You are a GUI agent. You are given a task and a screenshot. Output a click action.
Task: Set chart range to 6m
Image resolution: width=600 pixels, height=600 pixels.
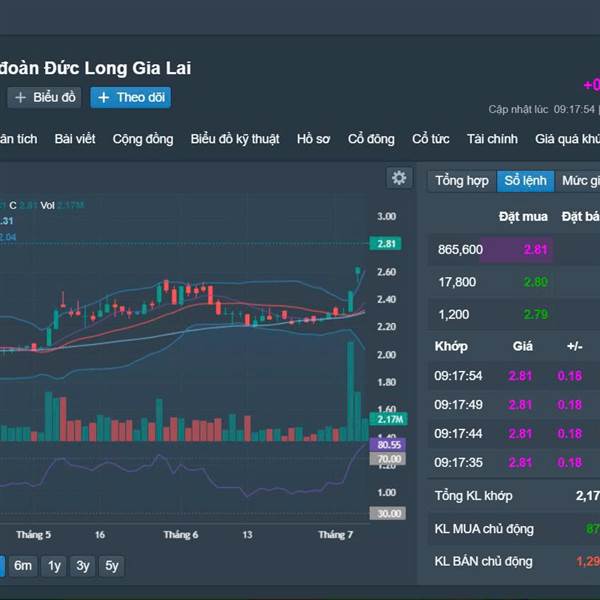click(23, 566)
